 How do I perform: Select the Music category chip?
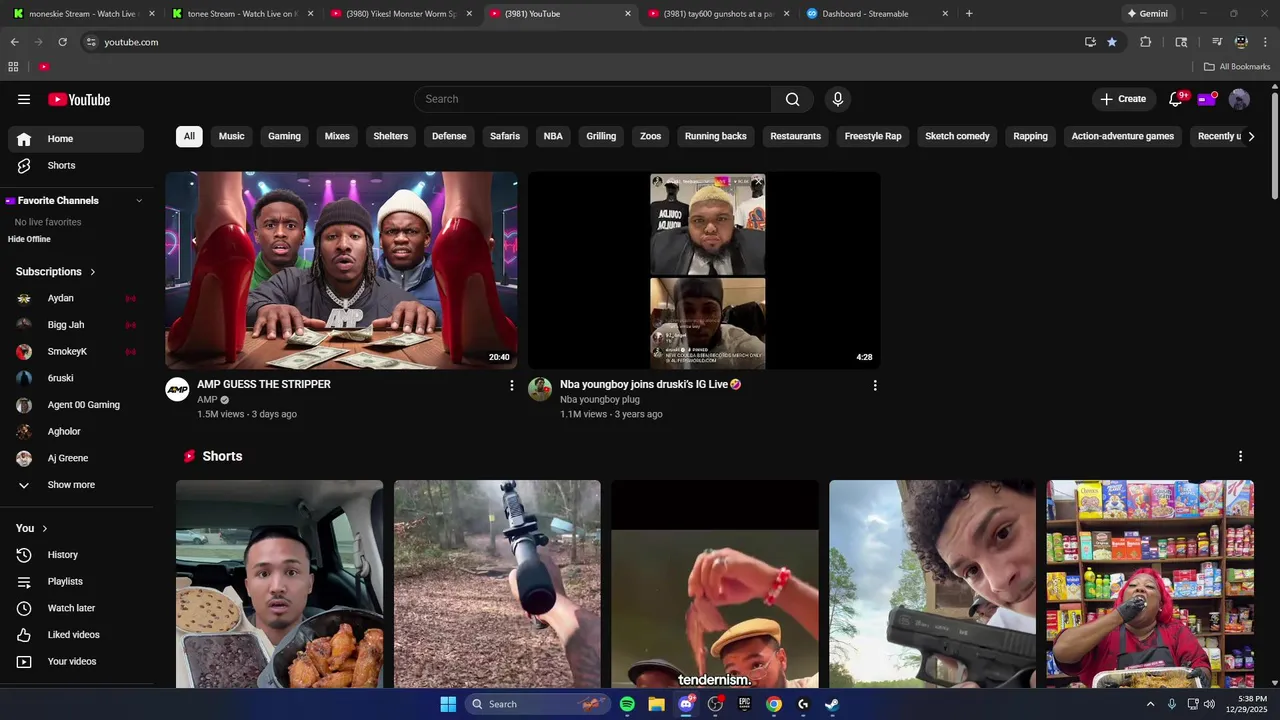(231, 136)
